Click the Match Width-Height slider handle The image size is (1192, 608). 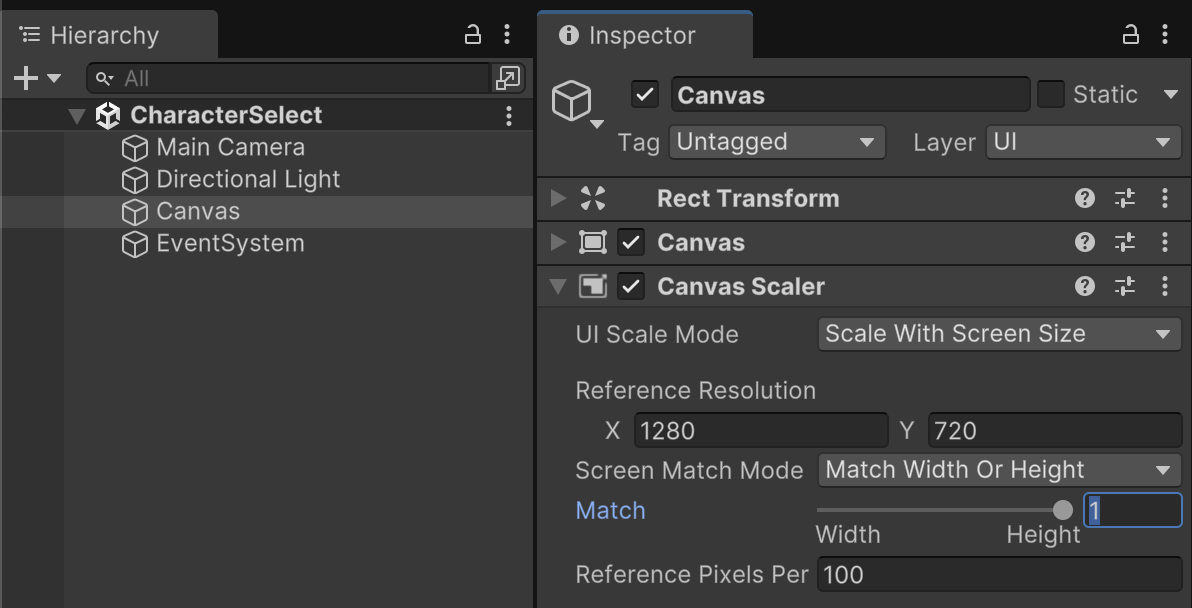pyautogui.click(x=1063, y=511)
